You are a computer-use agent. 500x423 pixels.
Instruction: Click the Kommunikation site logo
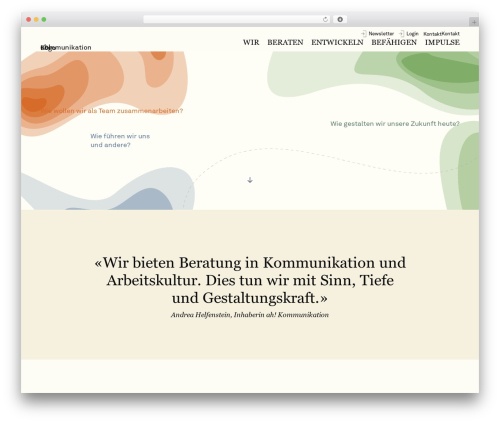click(x=66, y=47)
